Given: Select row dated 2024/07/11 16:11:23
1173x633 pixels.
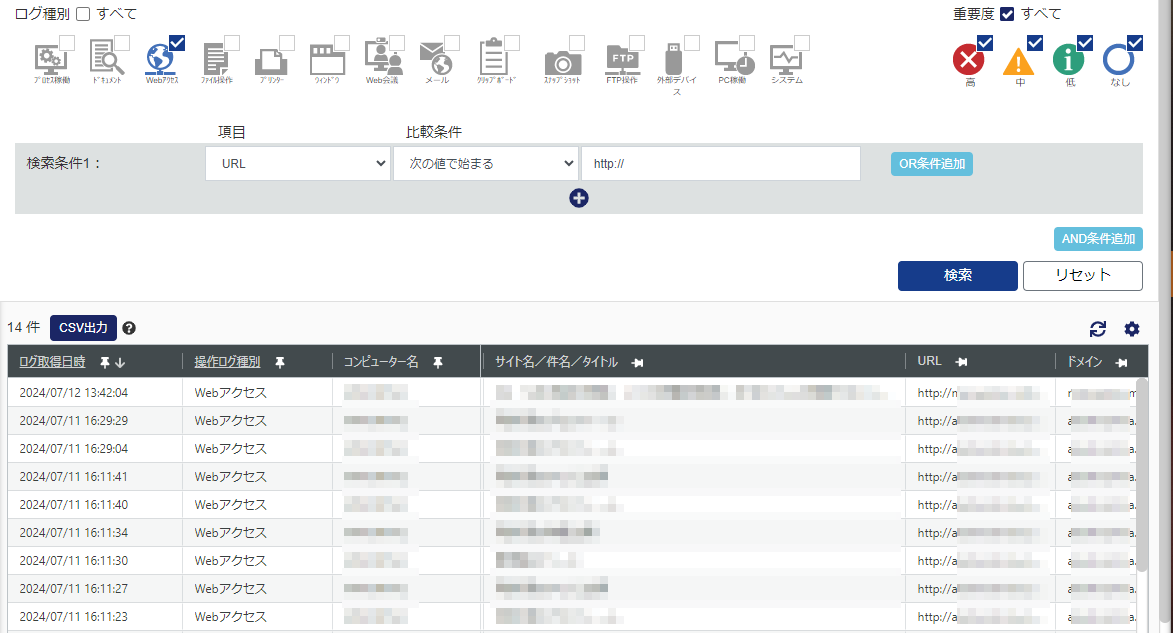Looking at the screenshot, I should (572, 617).
